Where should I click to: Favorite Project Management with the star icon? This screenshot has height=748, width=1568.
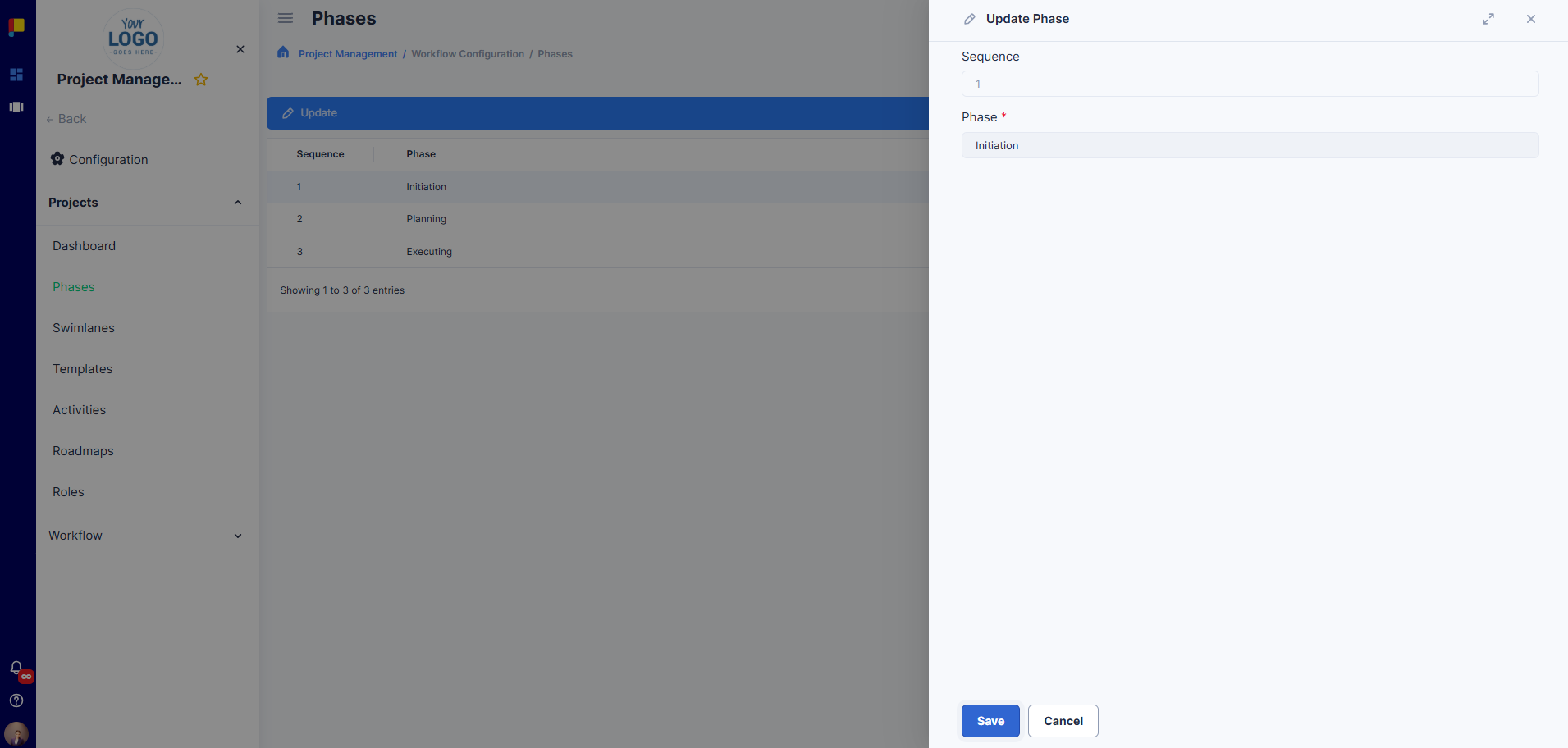tap(201, 80)
